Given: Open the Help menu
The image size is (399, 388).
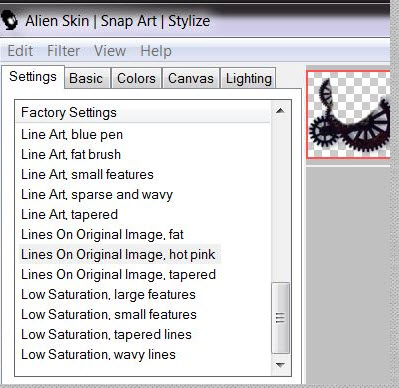Looking at the screenshot, I should [x=156, y=51].
